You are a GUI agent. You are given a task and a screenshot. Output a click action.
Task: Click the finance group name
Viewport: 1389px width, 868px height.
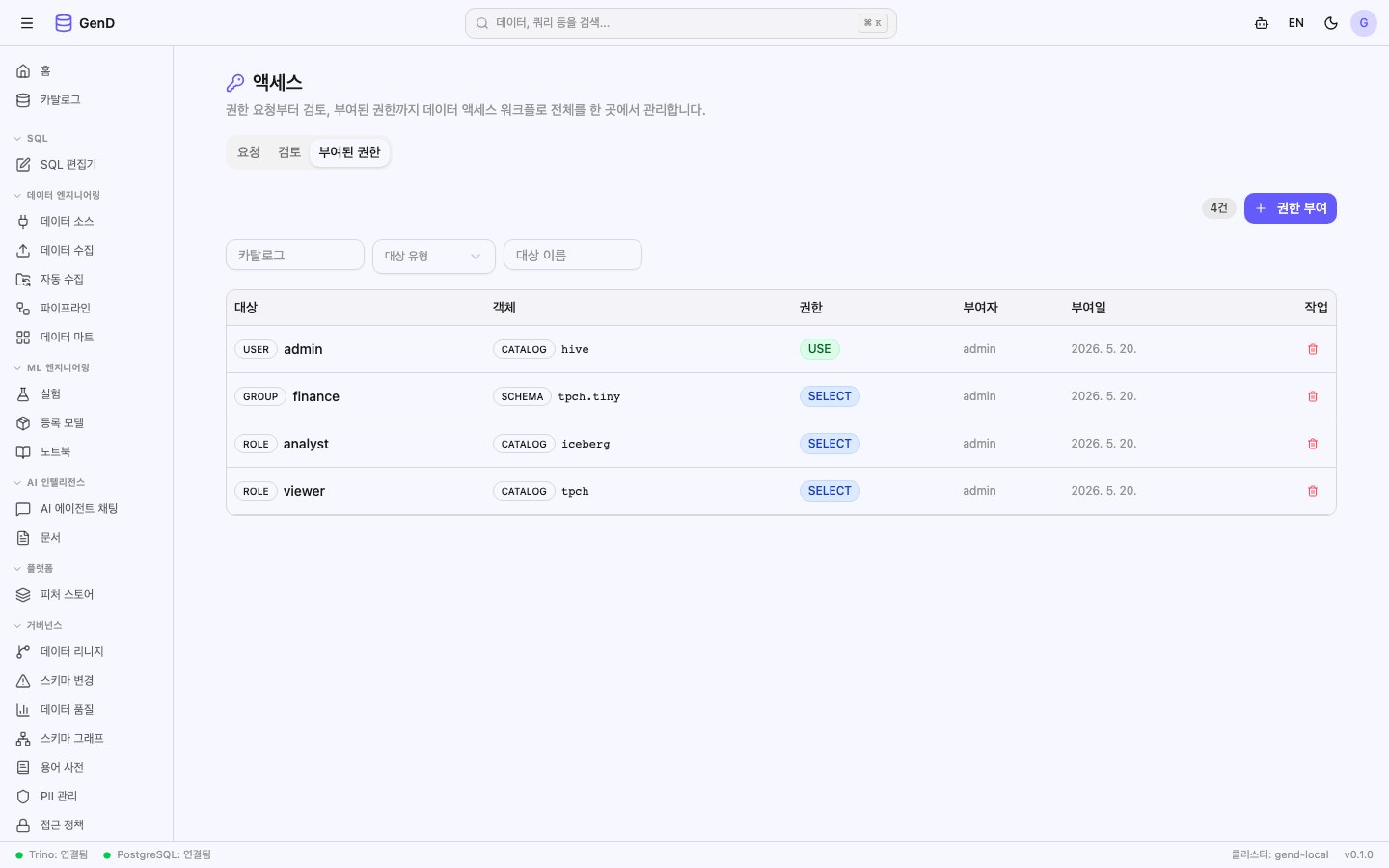coord(316,396)
